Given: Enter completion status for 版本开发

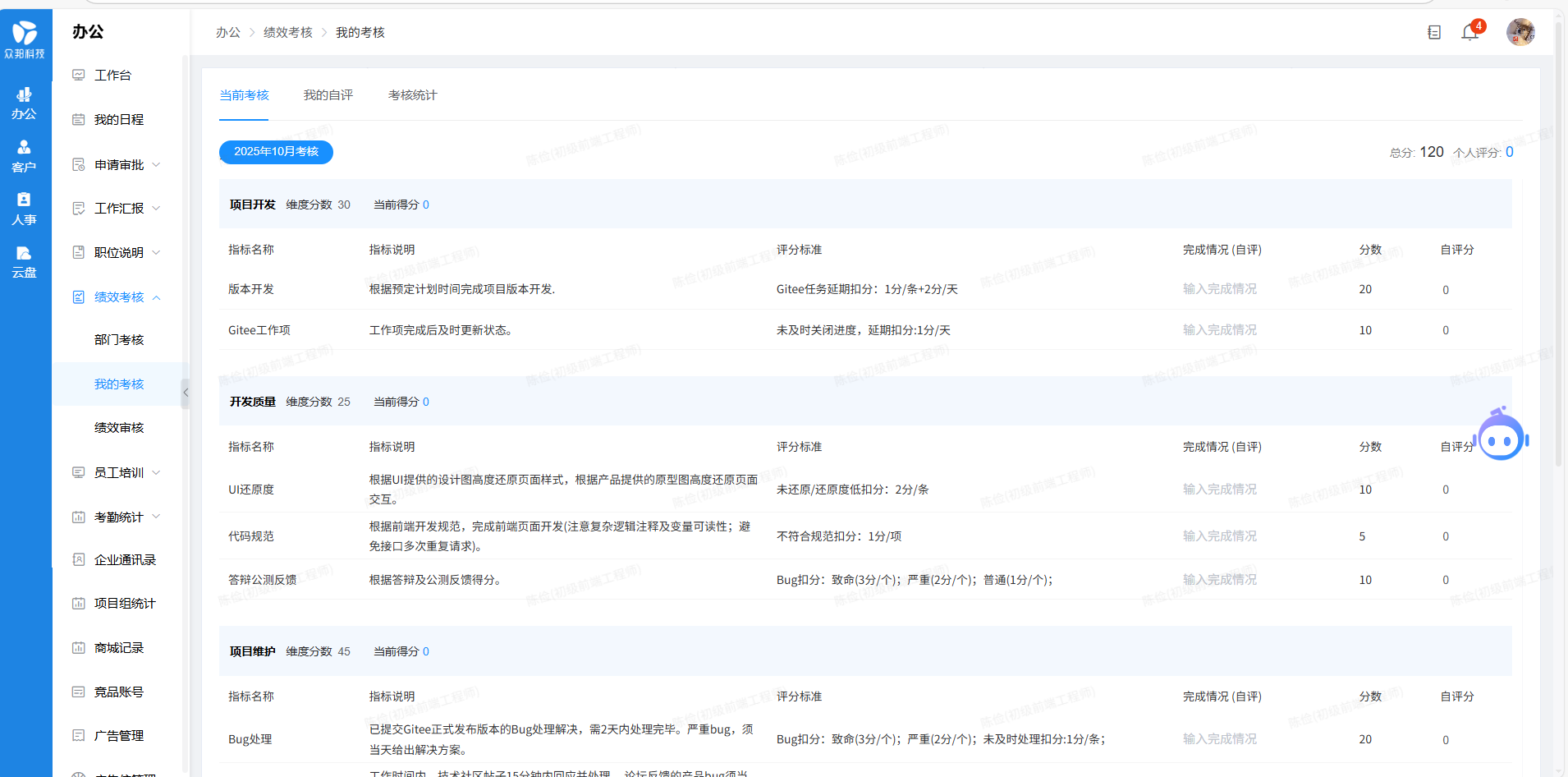Looking at the screenshot, I should click(1219, 289).
